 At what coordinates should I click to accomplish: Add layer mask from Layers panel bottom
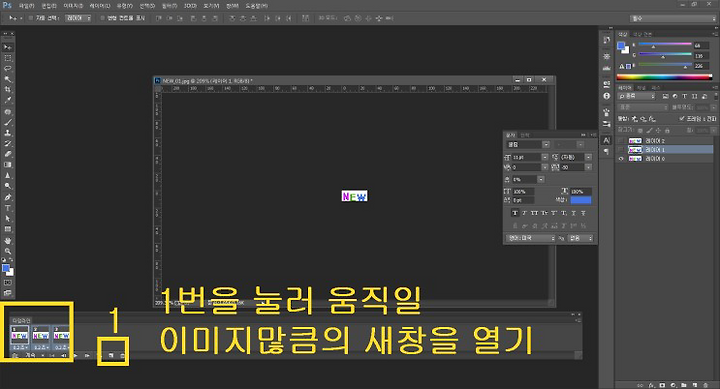pyautogui.click(x=662, y=385)
